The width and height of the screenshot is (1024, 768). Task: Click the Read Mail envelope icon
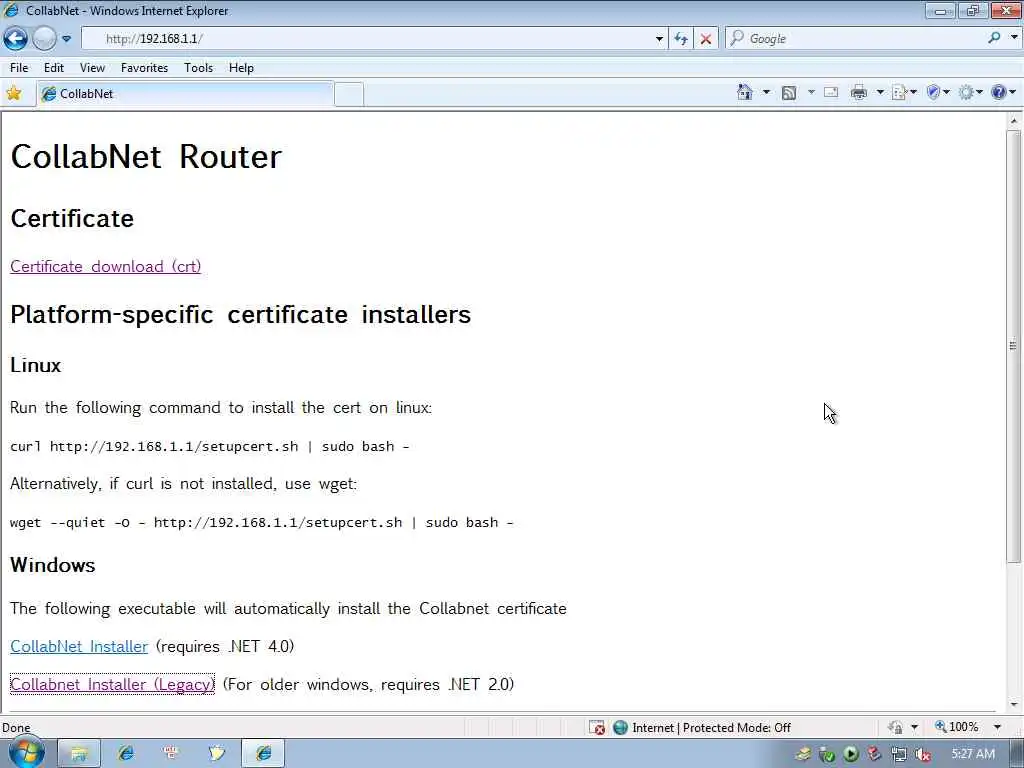[831, 93]
